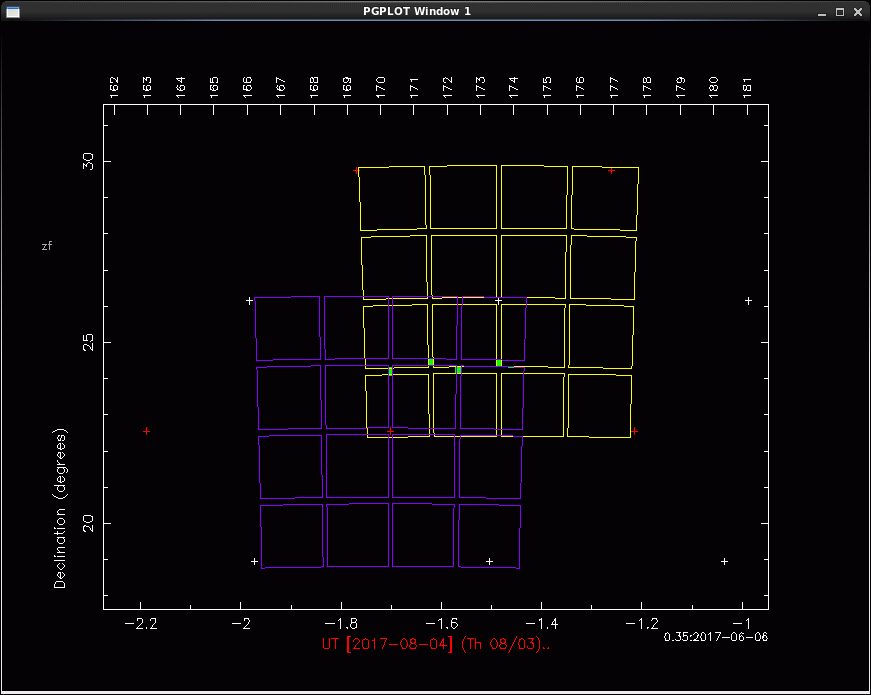Image resolution: width=871 pixels, height=695 pixels.
Task: Click the top axis label '164'
Action: pyautogui.click(x=181, y=88)
